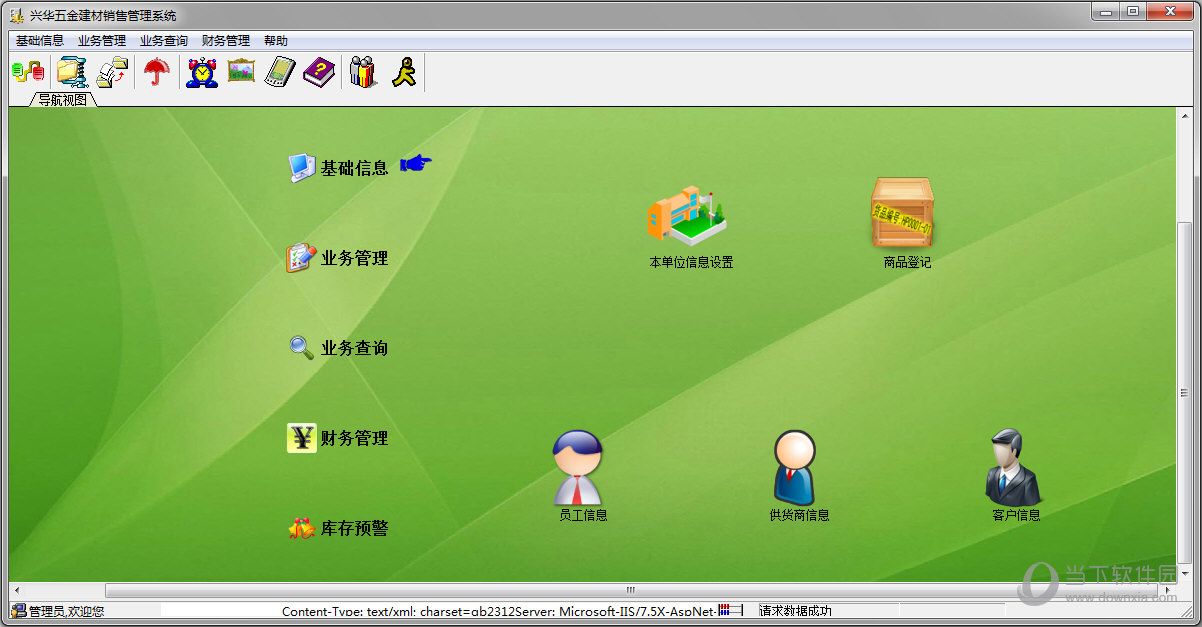
Task: Click the 客户信息 label
Action: (x=1016, y=515)
